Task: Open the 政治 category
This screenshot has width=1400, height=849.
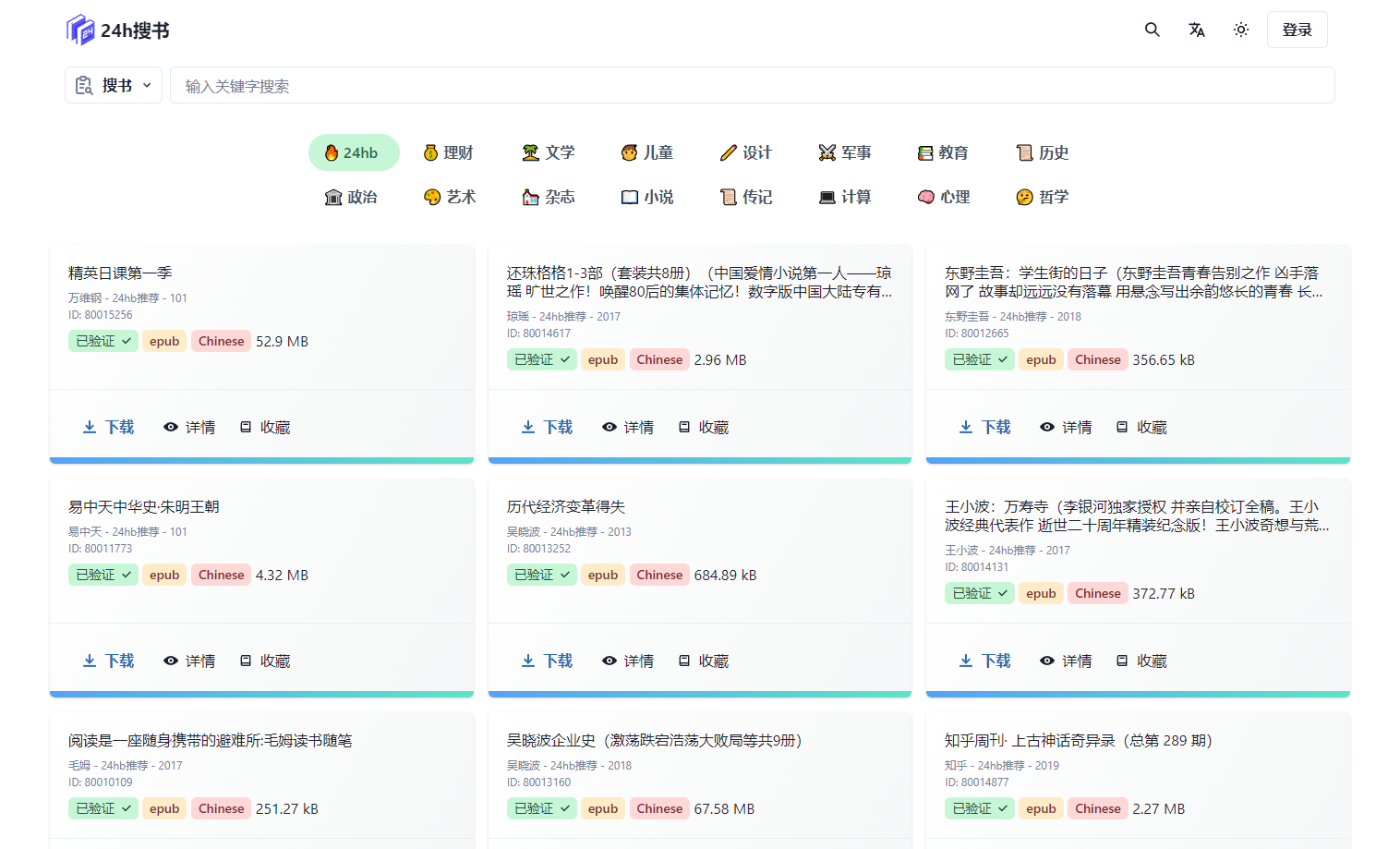Action: [x=352, y=197]
